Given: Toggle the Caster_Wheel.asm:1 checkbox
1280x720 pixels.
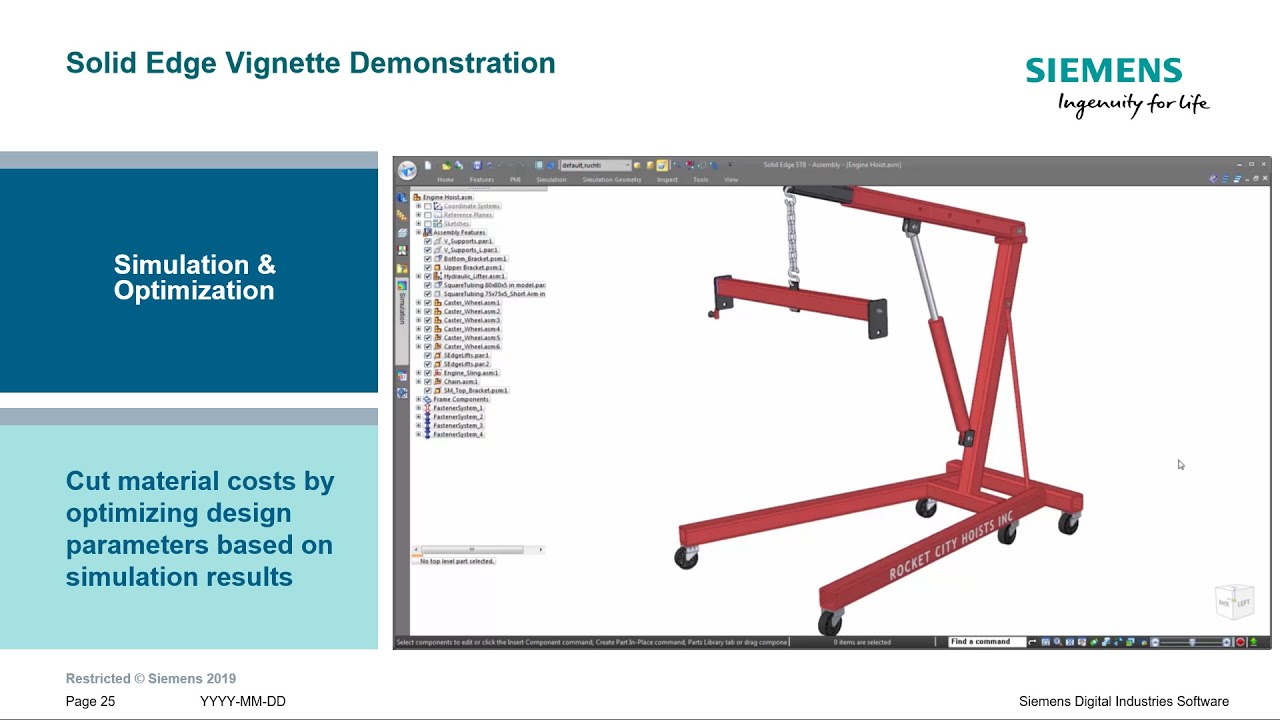Looking at the screenshot, I should click(428, 303).
